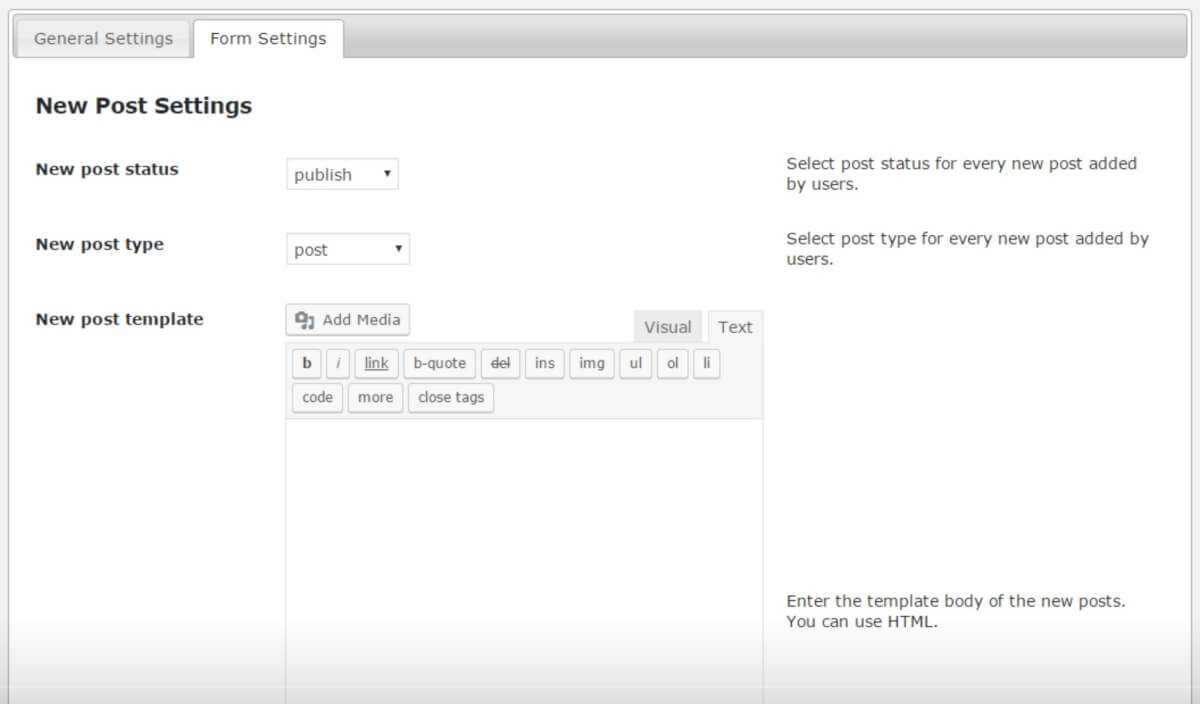Open the New post status dropdown
The width and height of the screenshot is (1200, 704).
pyautogui.click(x=342, y=174)
